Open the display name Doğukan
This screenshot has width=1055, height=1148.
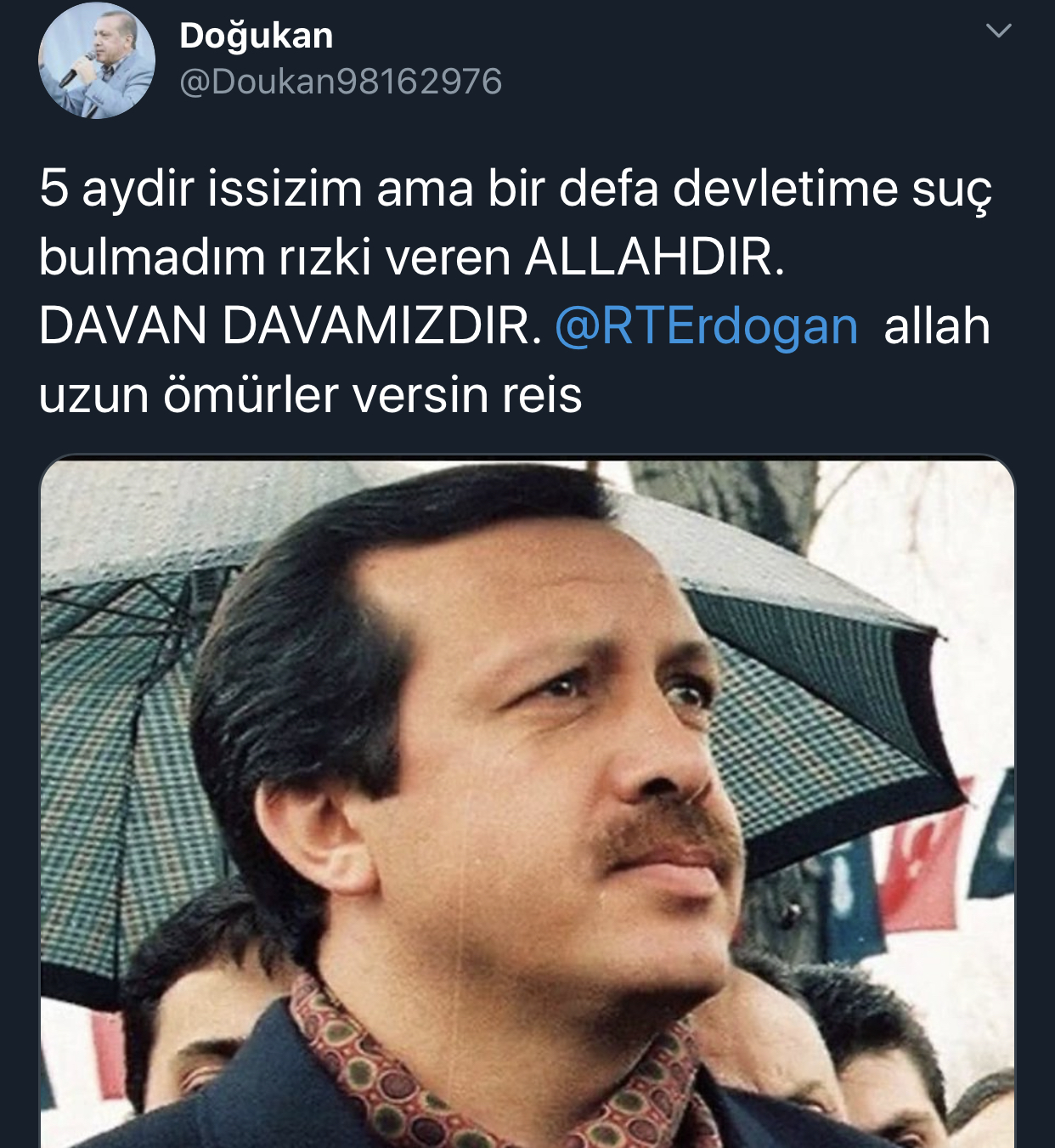point(257,36)
